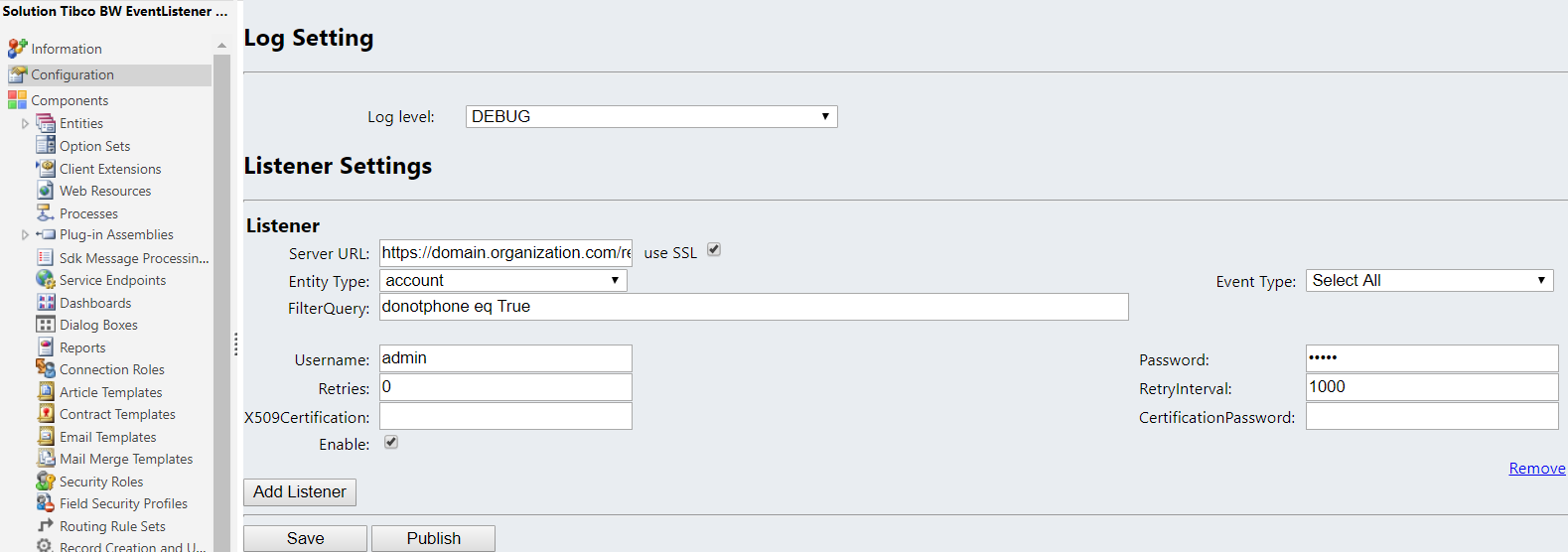
Task: Select Configuration in the left navigation
Action: tap(72, 74)
